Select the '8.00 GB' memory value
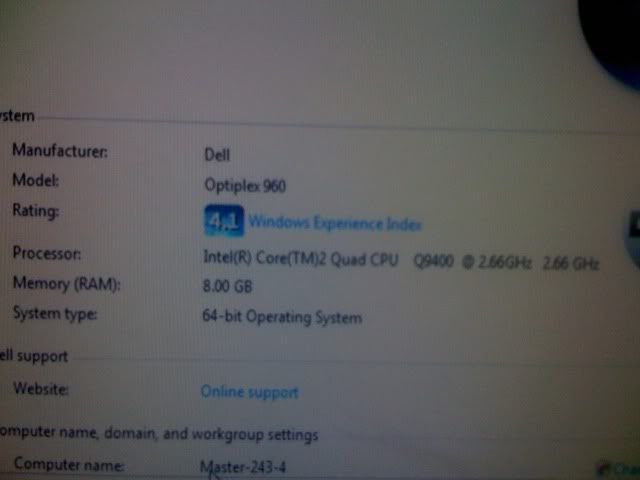Screen dimensions: 640x480 pyautogui.click(x=227, y=286)
